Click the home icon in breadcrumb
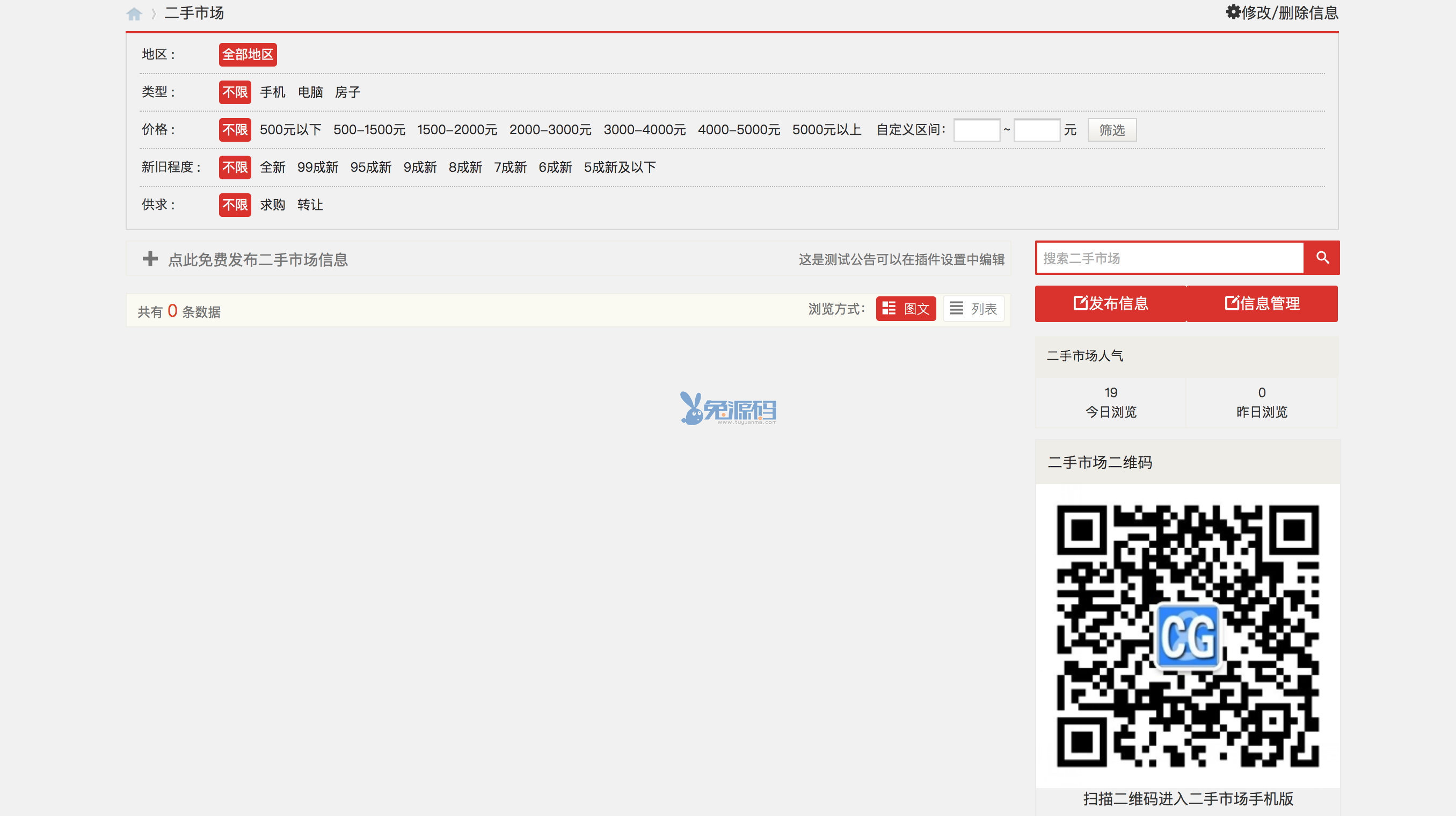The height and width of the screenshot is (816, 1456). (x=134, y=13)
